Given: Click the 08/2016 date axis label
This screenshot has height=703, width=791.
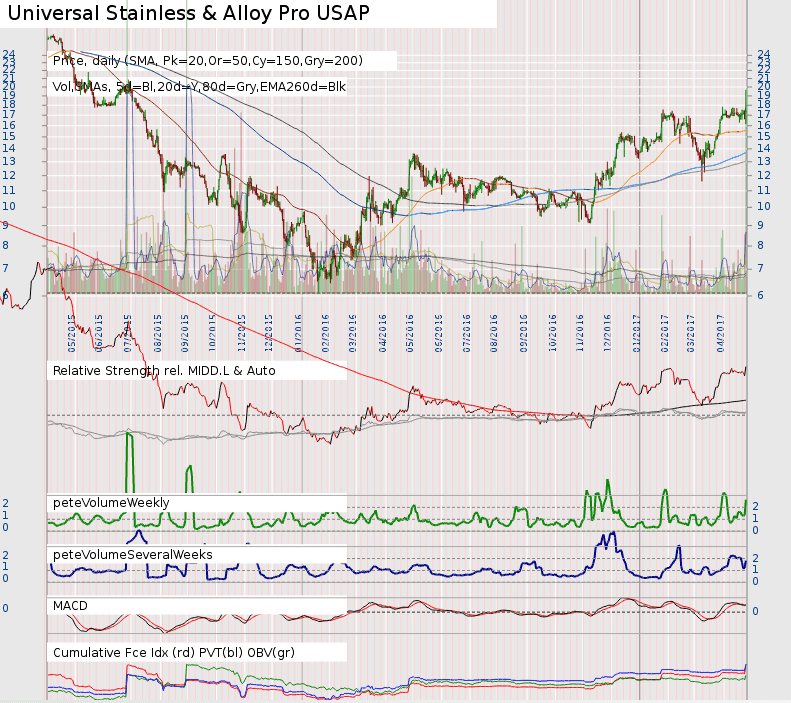Looking at the screenshot, I should point(494,333).
